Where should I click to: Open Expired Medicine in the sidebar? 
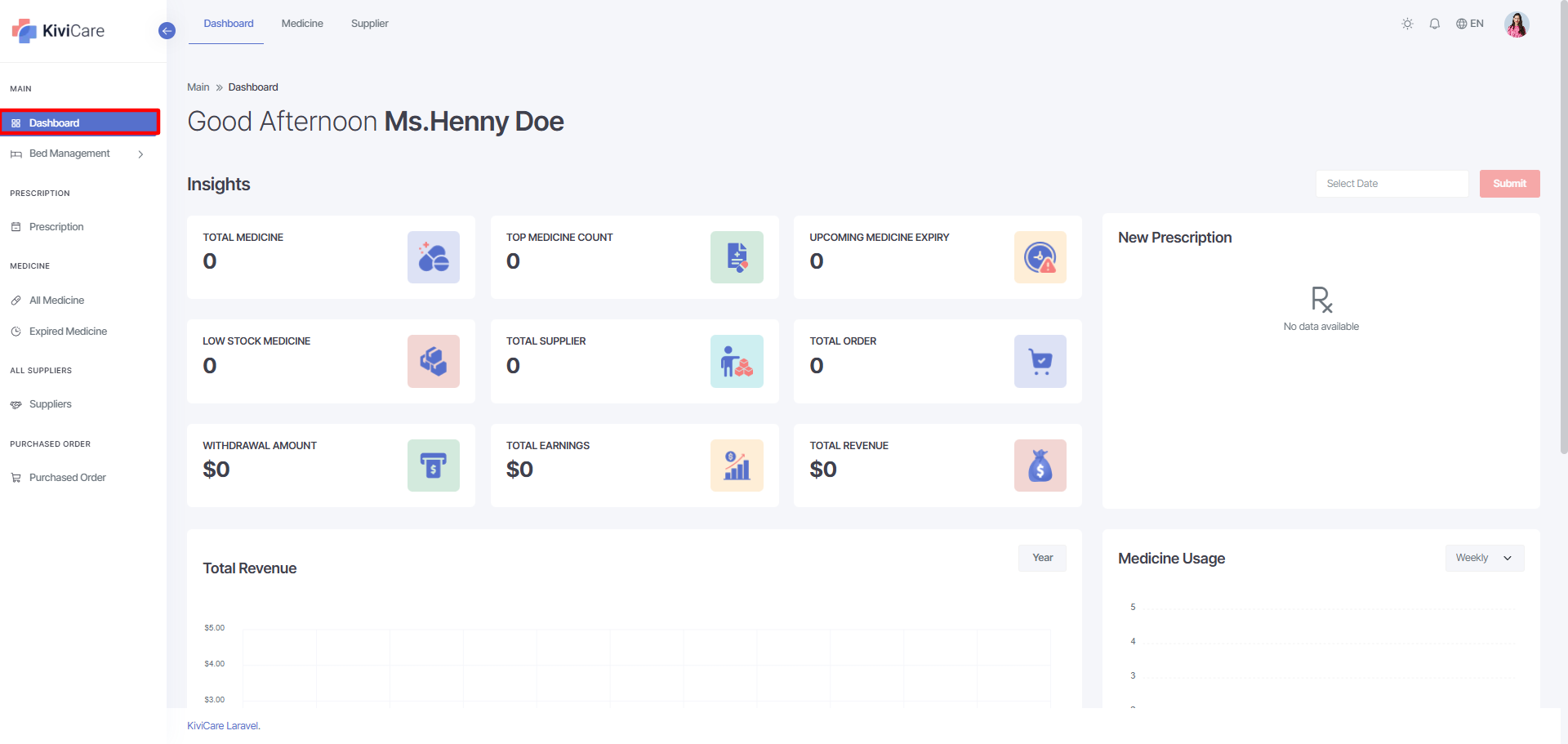[68, 332]
